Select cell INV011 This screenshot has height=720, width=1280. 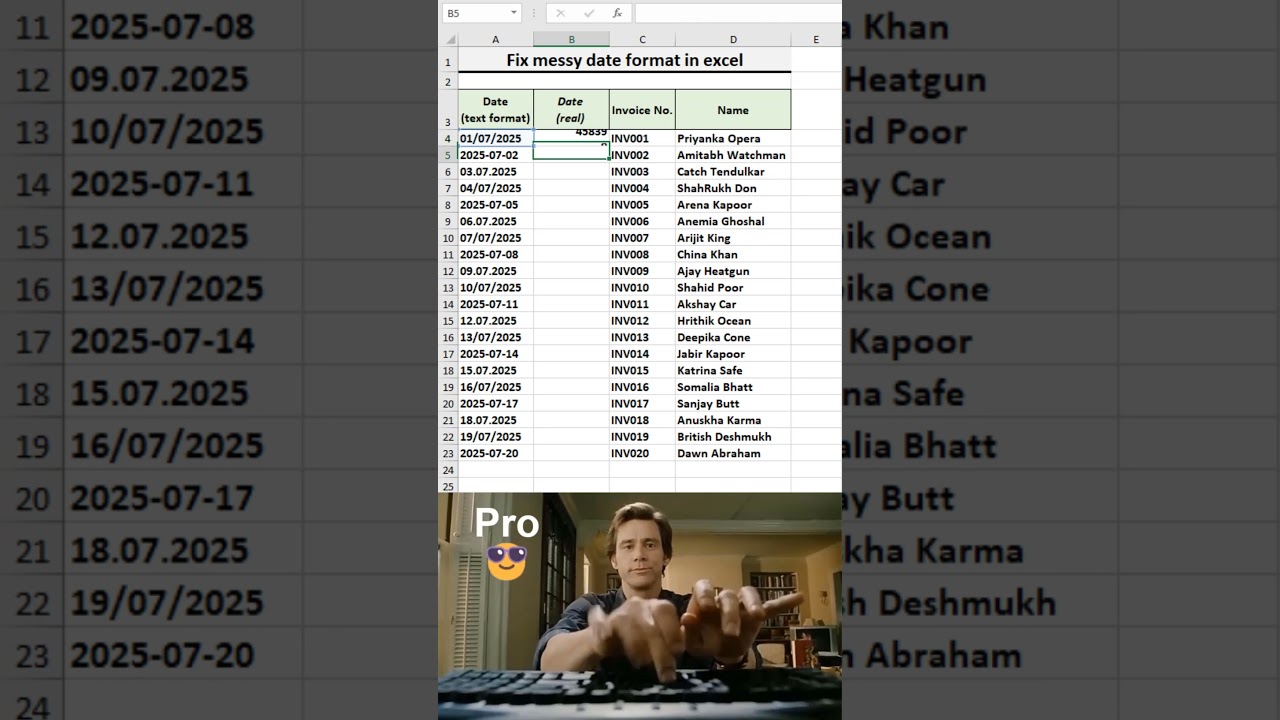tap(642, 304)
